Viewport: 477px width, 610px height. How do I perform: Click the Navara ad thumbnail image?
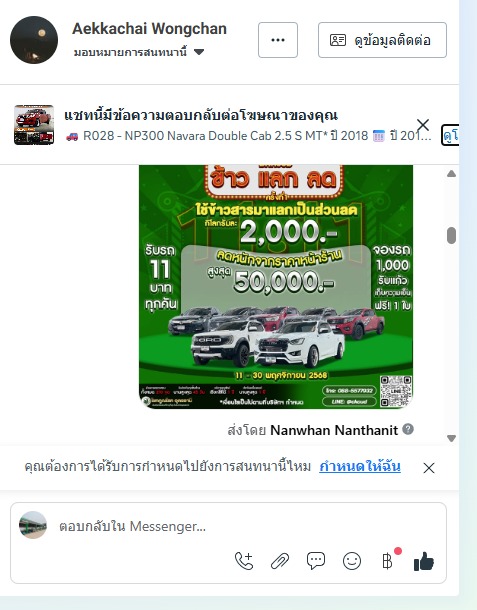click(x=34, y=125)
